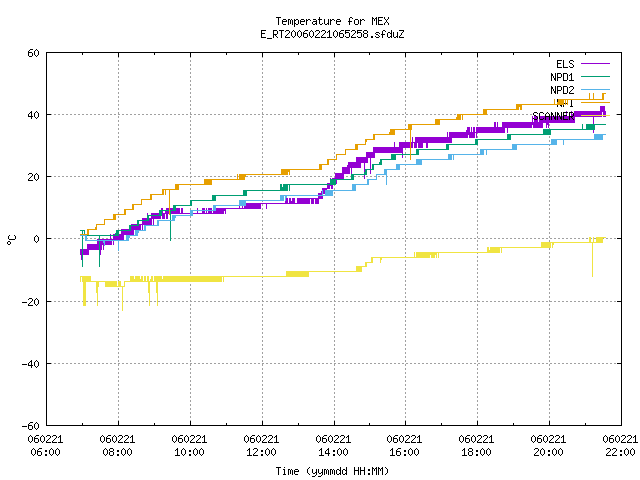
Task: Click the y-axis tick label 20
Action: pos(33,177)
